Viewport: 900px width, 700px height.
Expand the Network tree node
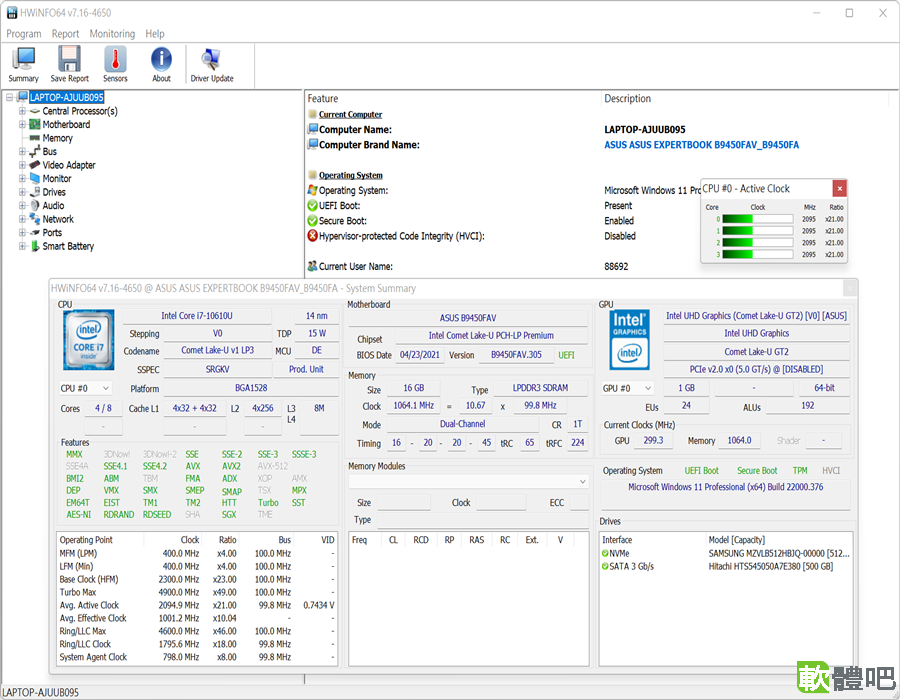tap(22, 219)
